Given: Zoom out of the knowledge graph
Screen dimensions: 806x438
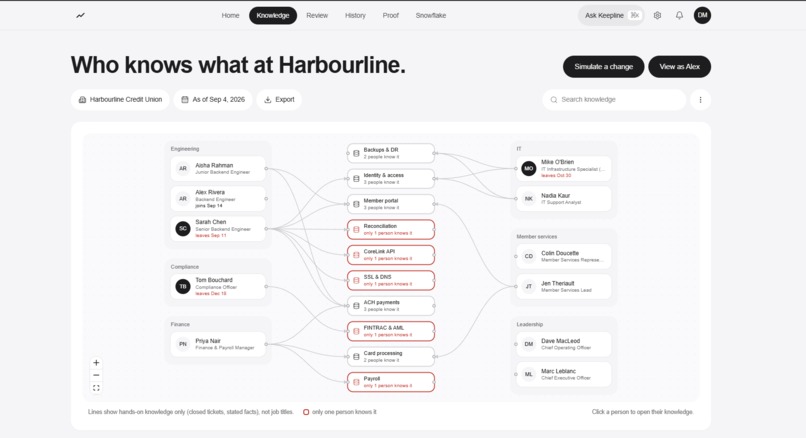Looking at the screenshot, I should pos(96,375).
